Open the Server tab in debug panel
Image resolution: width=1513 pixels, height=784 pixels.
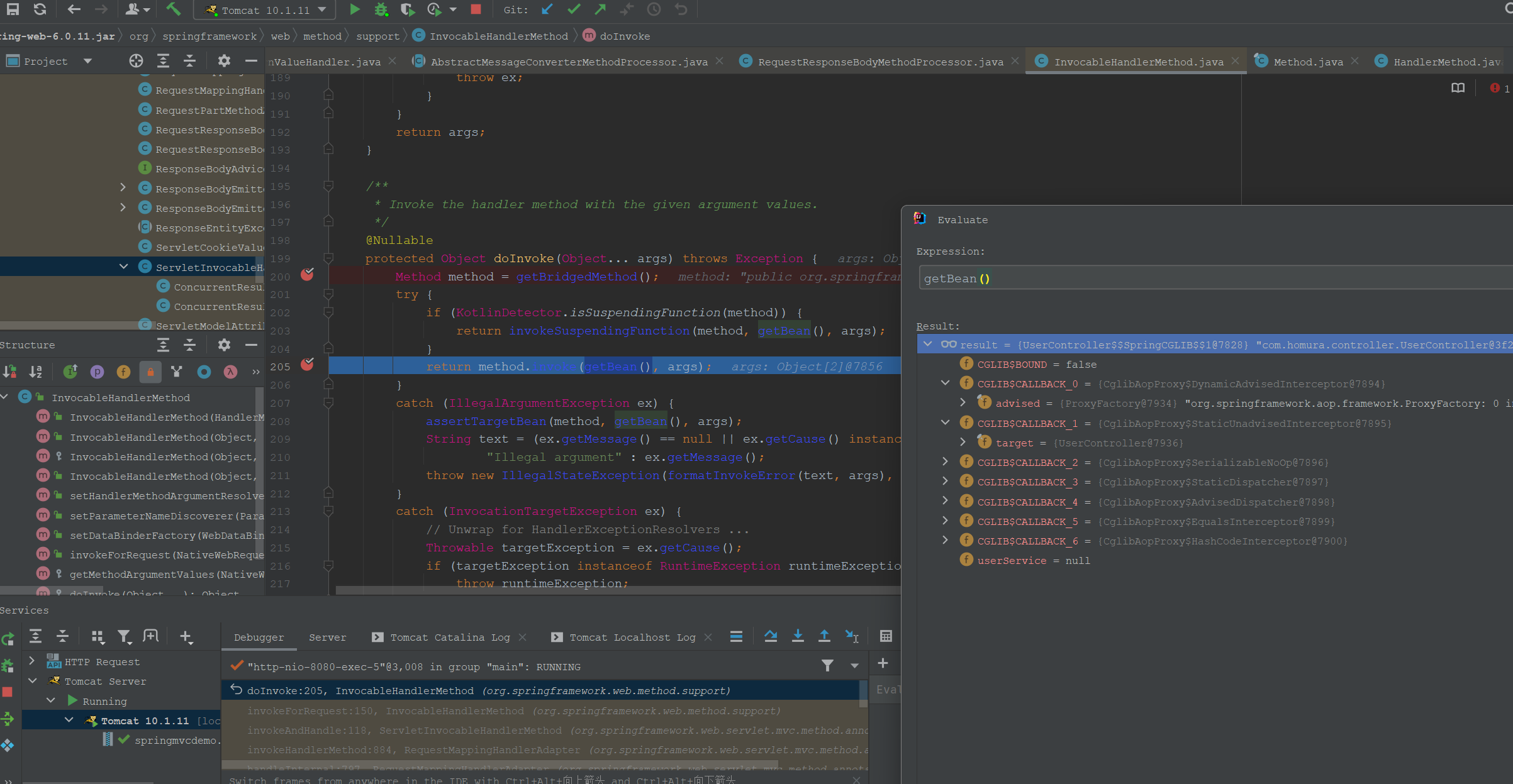click(327, 637)
